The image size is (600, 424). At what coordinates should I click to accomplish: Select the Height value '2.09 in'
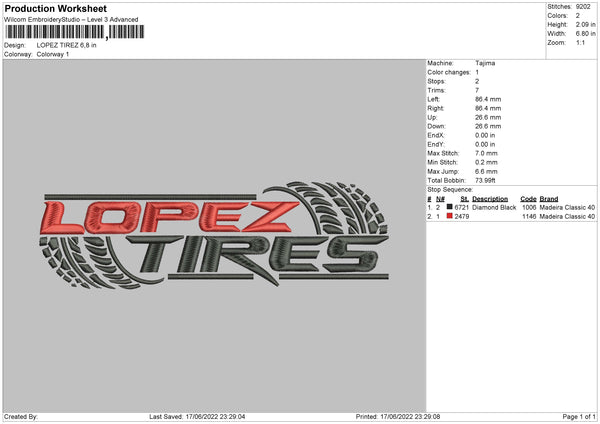585,24
